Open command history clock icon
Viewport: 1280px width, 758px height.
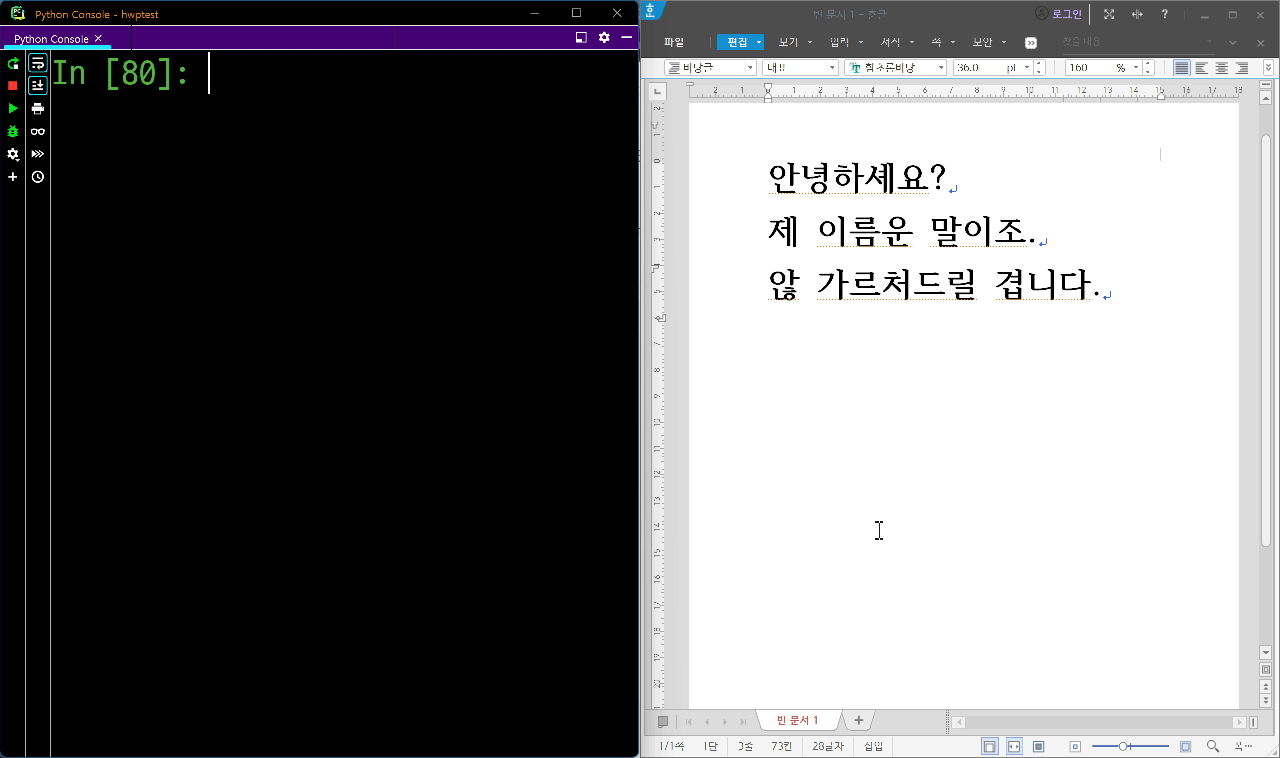coord(38,177)
